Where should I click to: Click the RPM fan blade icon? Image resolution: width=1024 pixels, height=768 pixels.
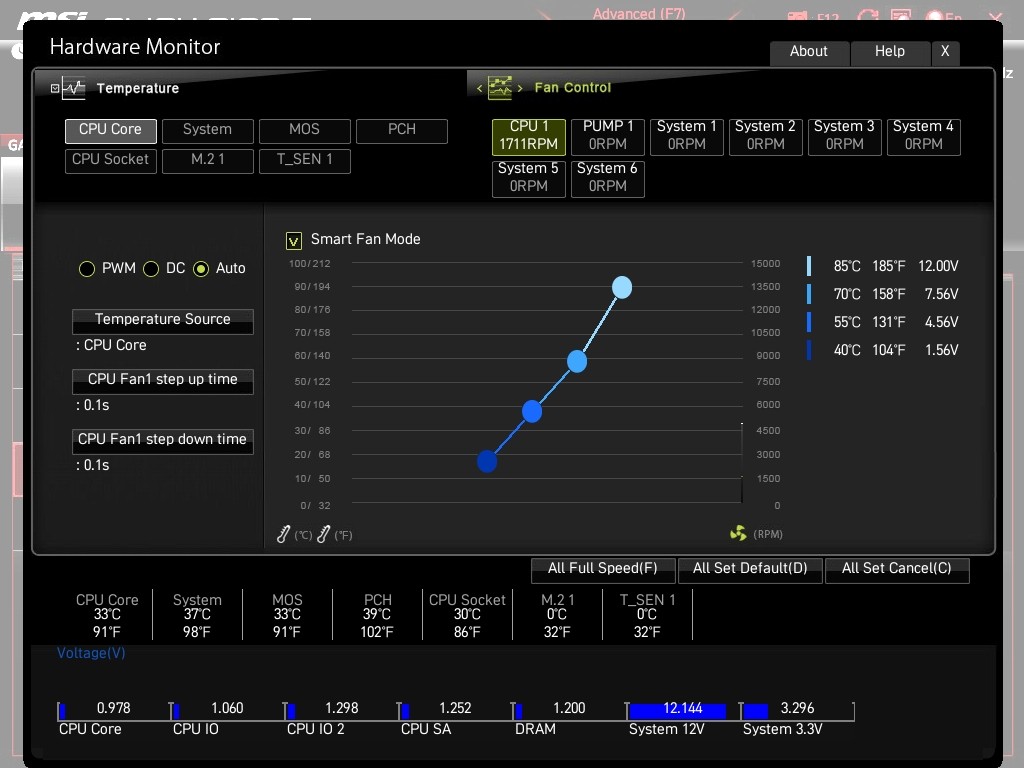(739, 534)
